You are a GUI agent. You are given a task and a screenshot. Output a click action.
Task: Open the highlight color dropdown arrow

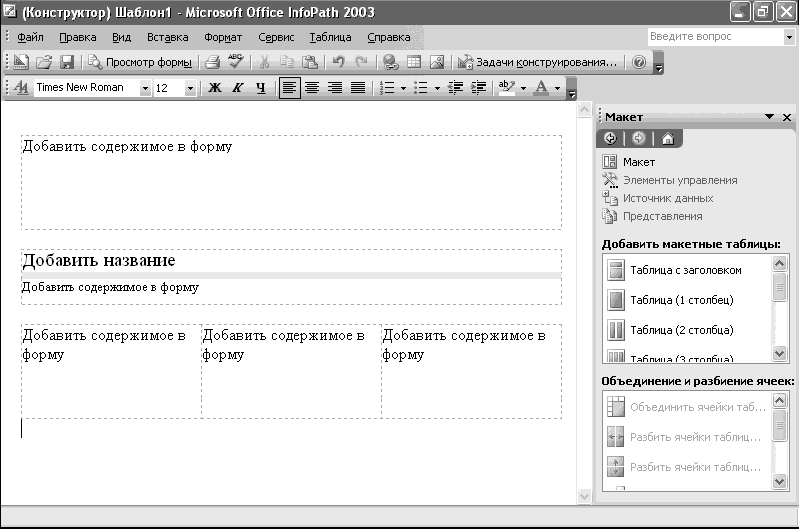tap(523, 88)
